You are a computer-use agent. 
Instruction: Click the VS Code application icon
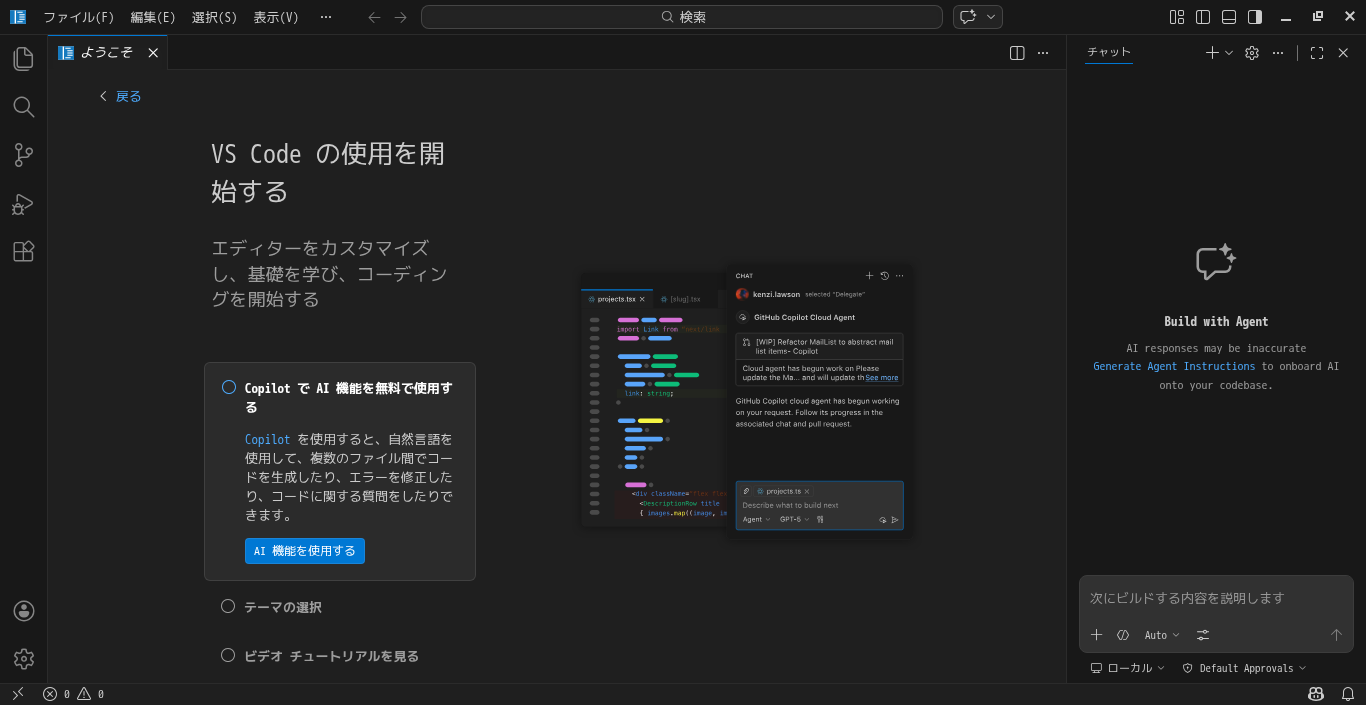(x=18, y=17)
